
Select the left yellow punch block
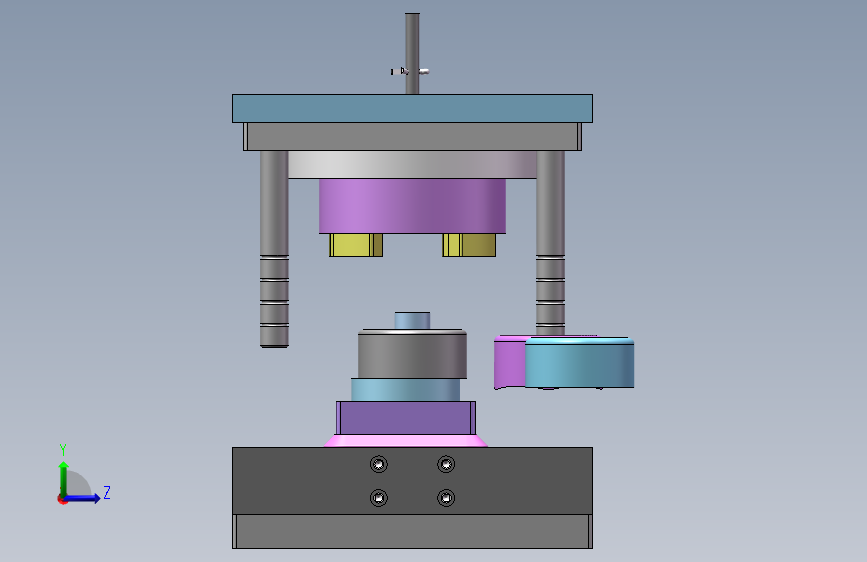pos(356,245)
